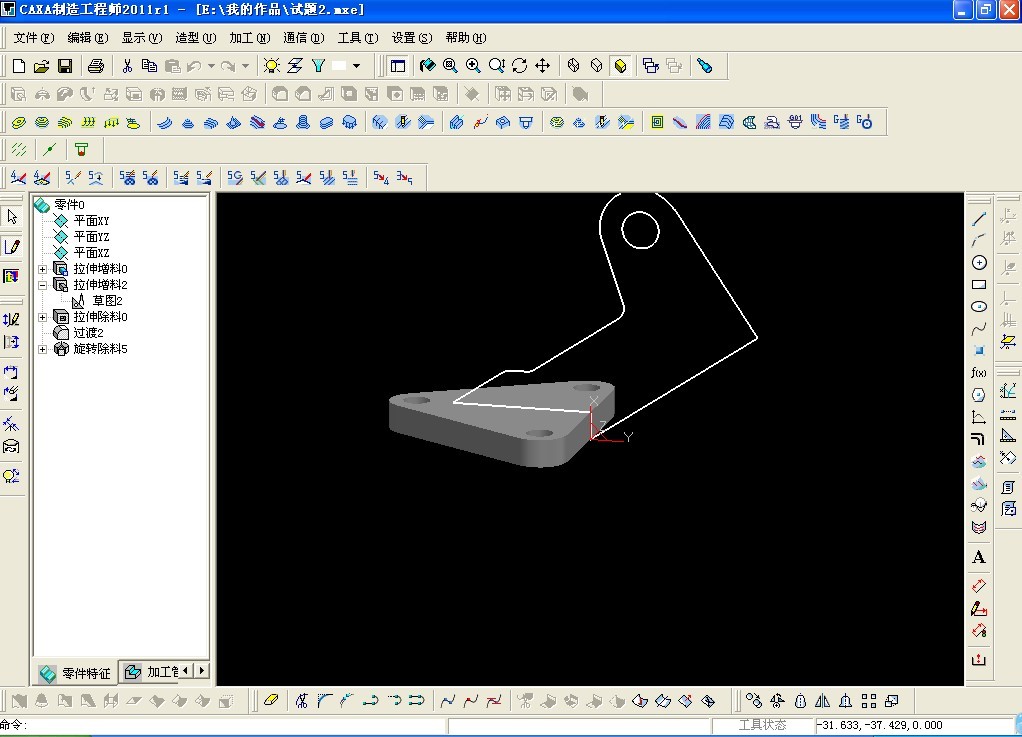Rotate view with the circular arrows icon
Screen dimensions: 1022x737
tap(519, 66)
